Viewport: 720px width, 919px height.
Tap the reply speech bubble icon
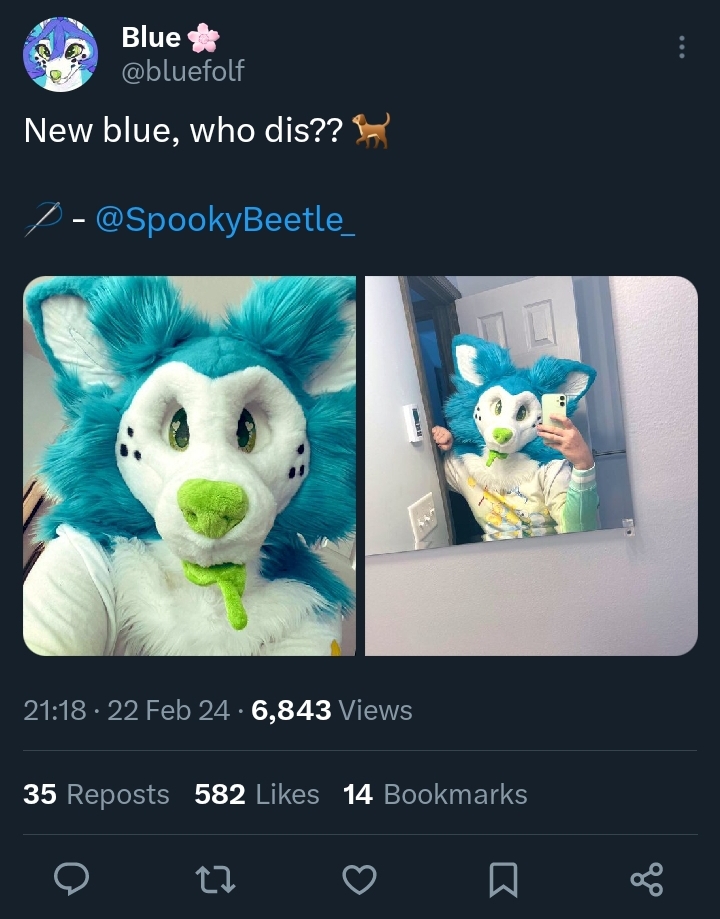point(72,879)
